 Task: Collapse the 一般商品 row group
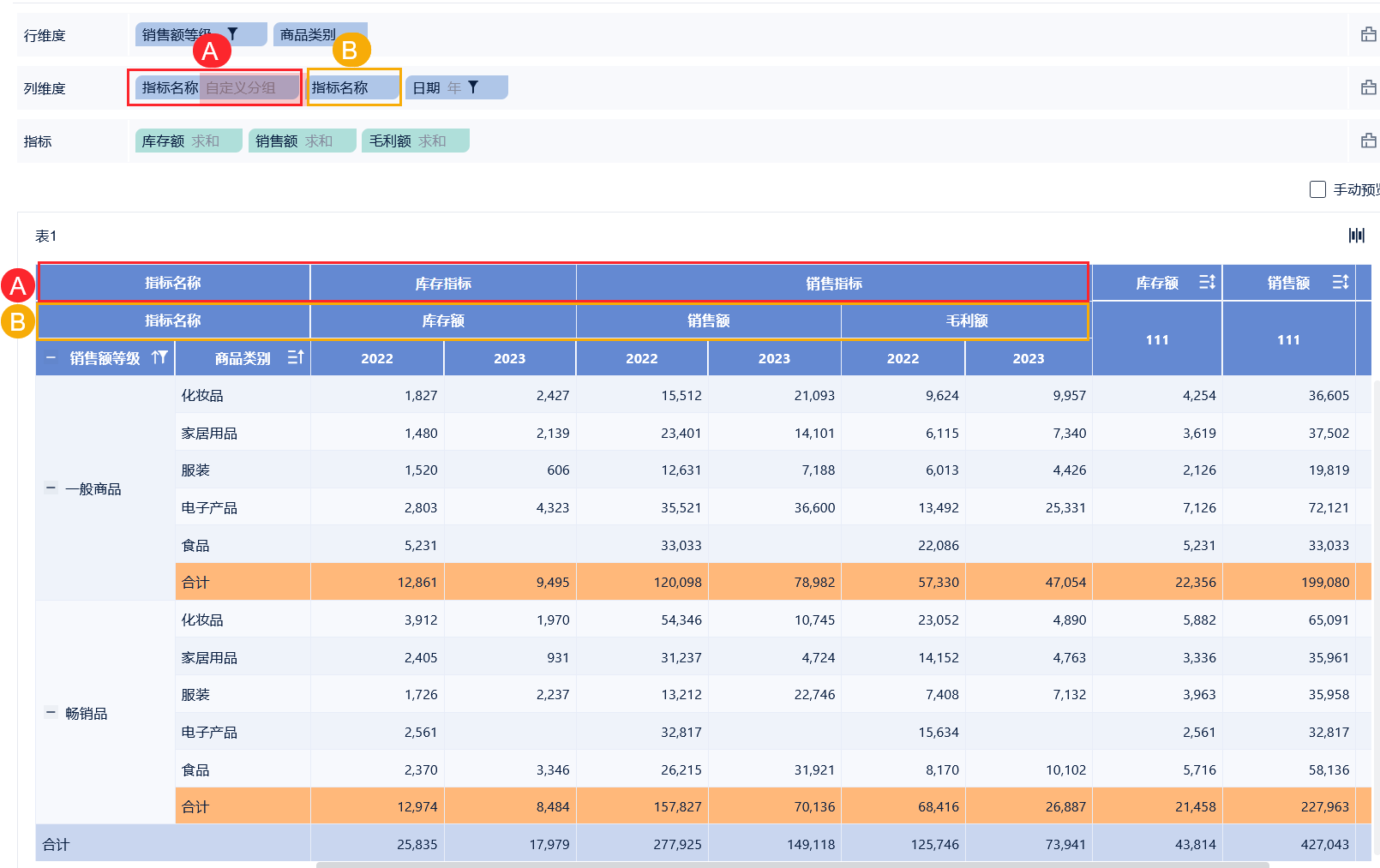[x=51, y=488]
